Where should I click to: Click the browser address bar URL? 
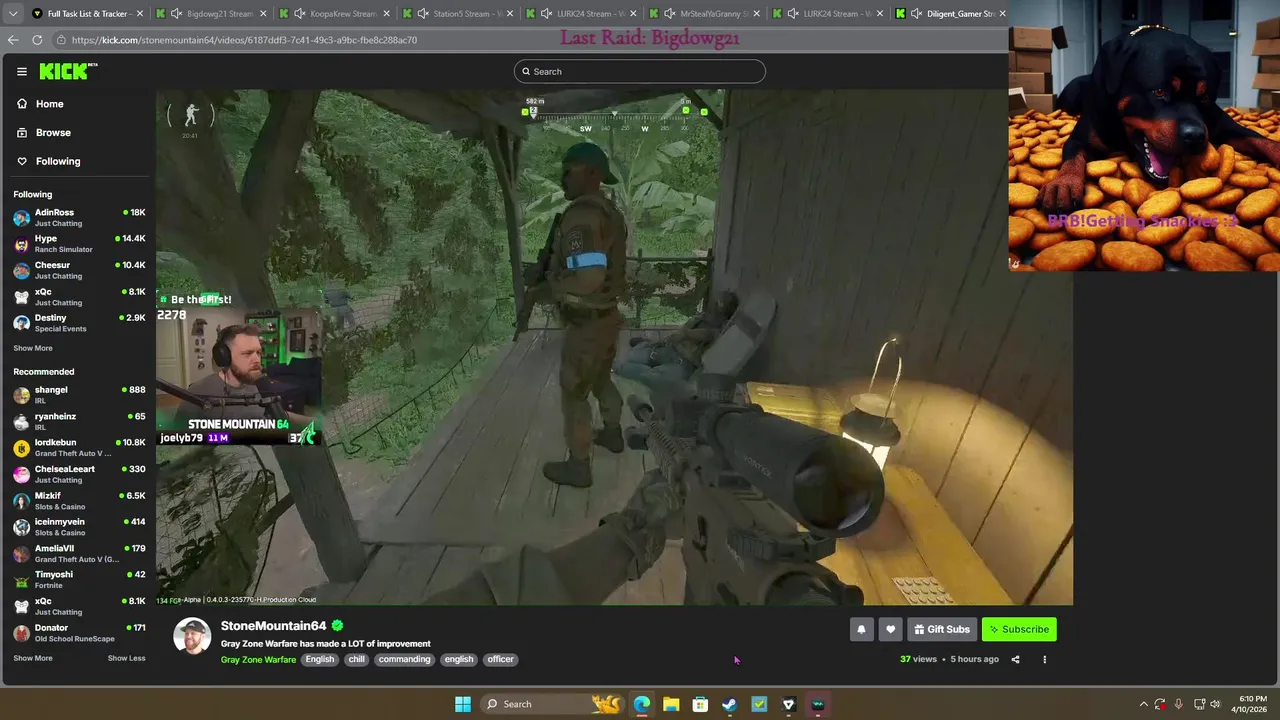tap(244, 40)
